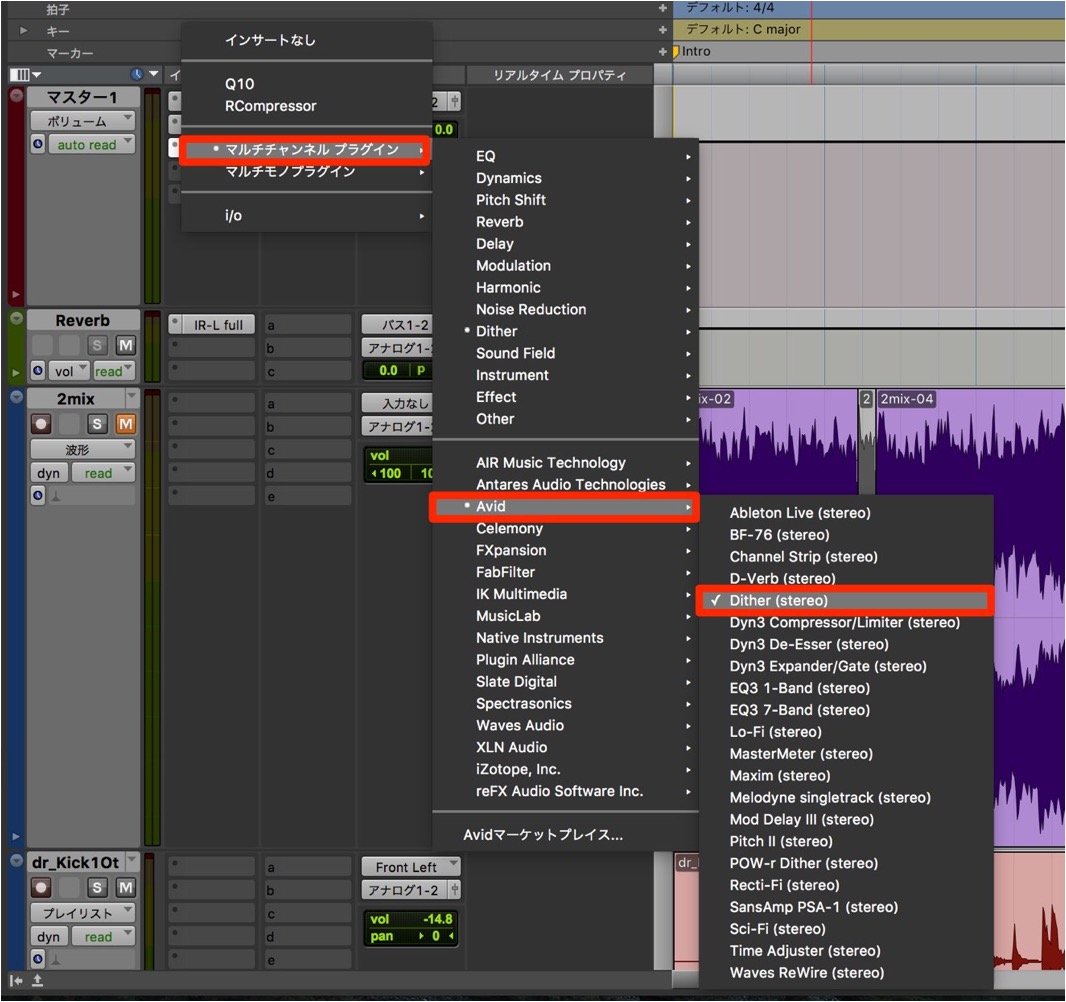Click the track color strip icon for Reverb

pyautogui.click(x=16, y=318)
